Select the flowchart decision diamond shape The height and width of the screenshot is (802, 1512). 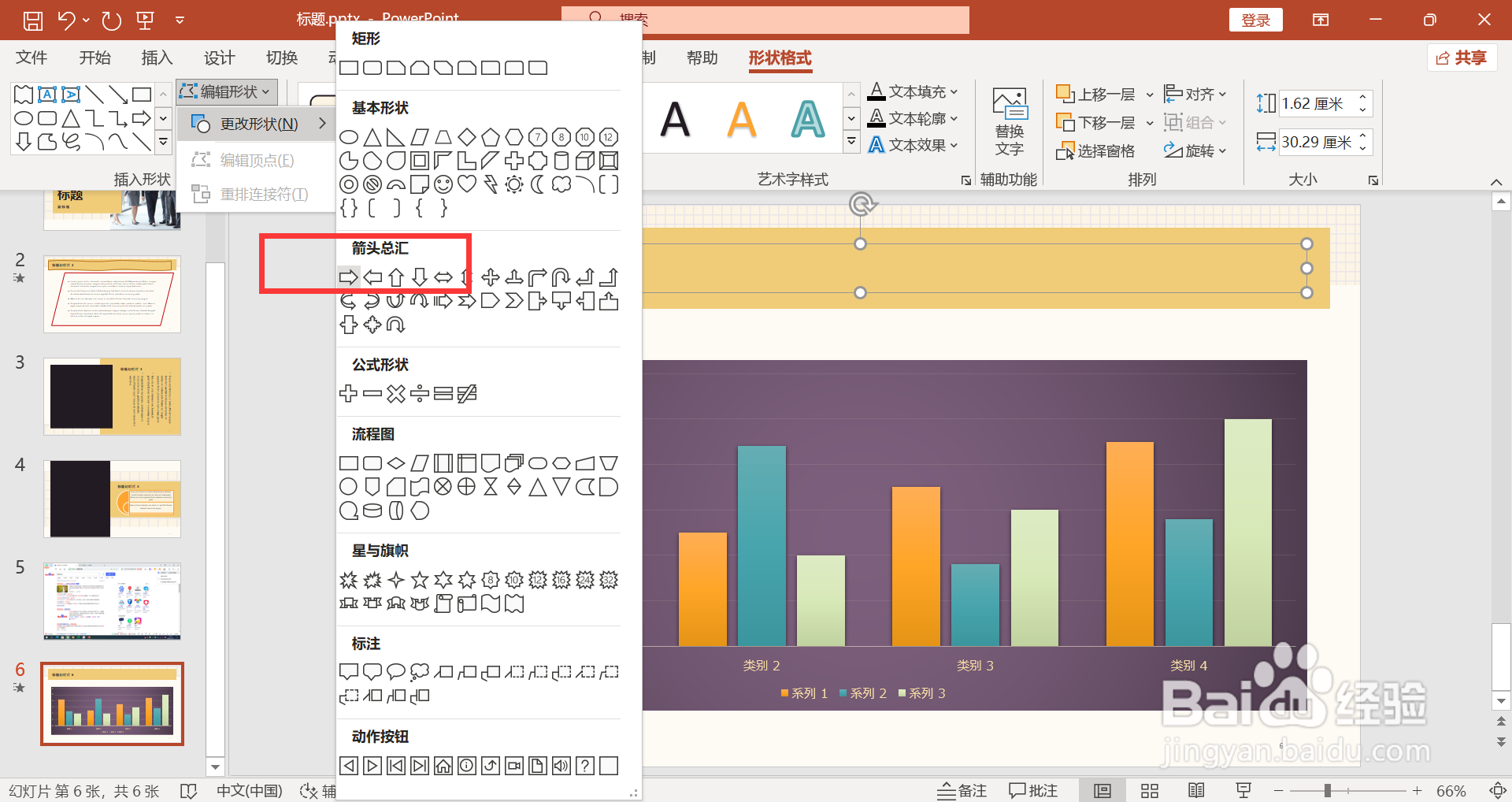pyautogui.click(x=396, y=463)
